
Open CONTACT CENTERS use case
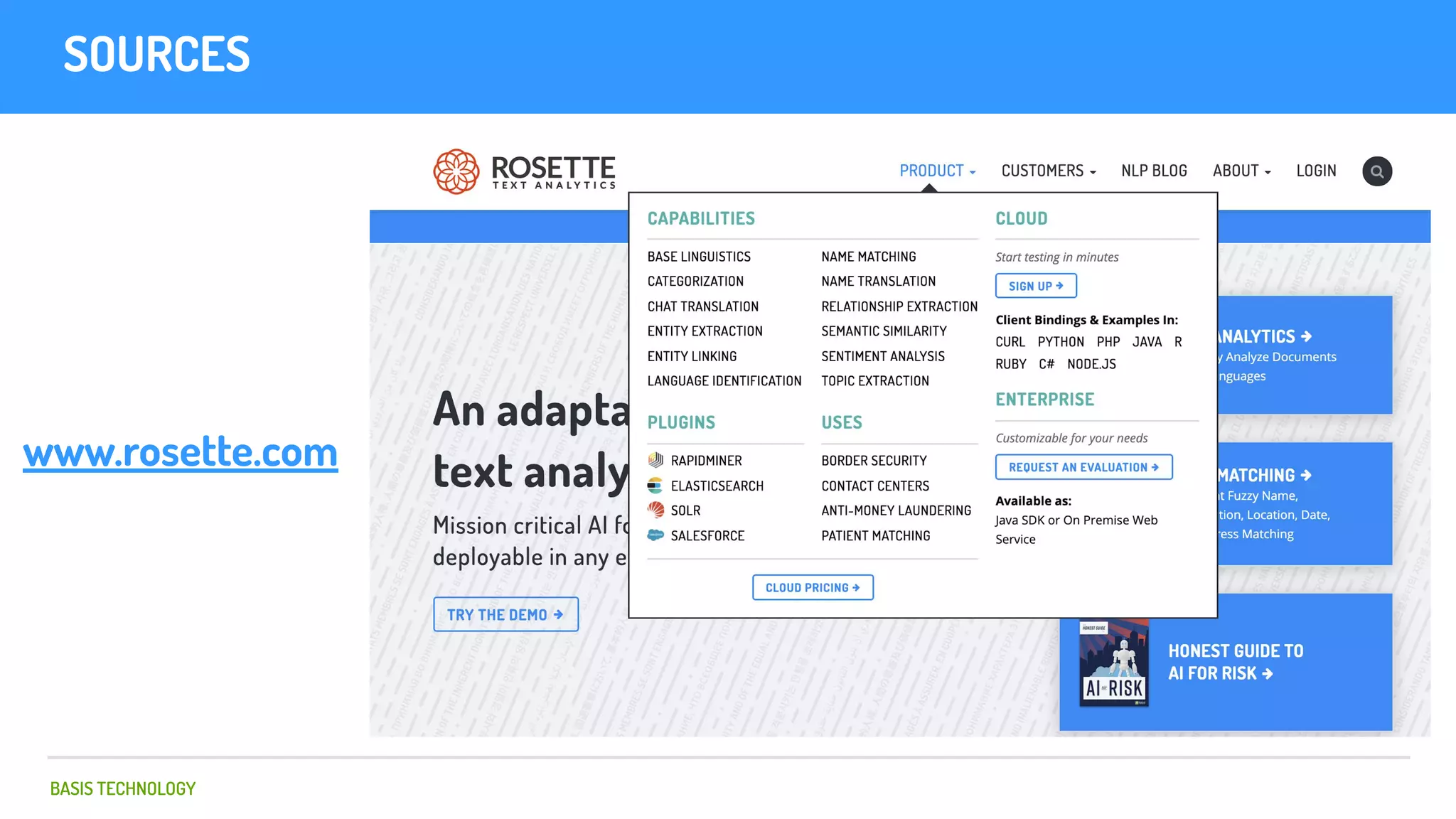(x=875, y=486)
